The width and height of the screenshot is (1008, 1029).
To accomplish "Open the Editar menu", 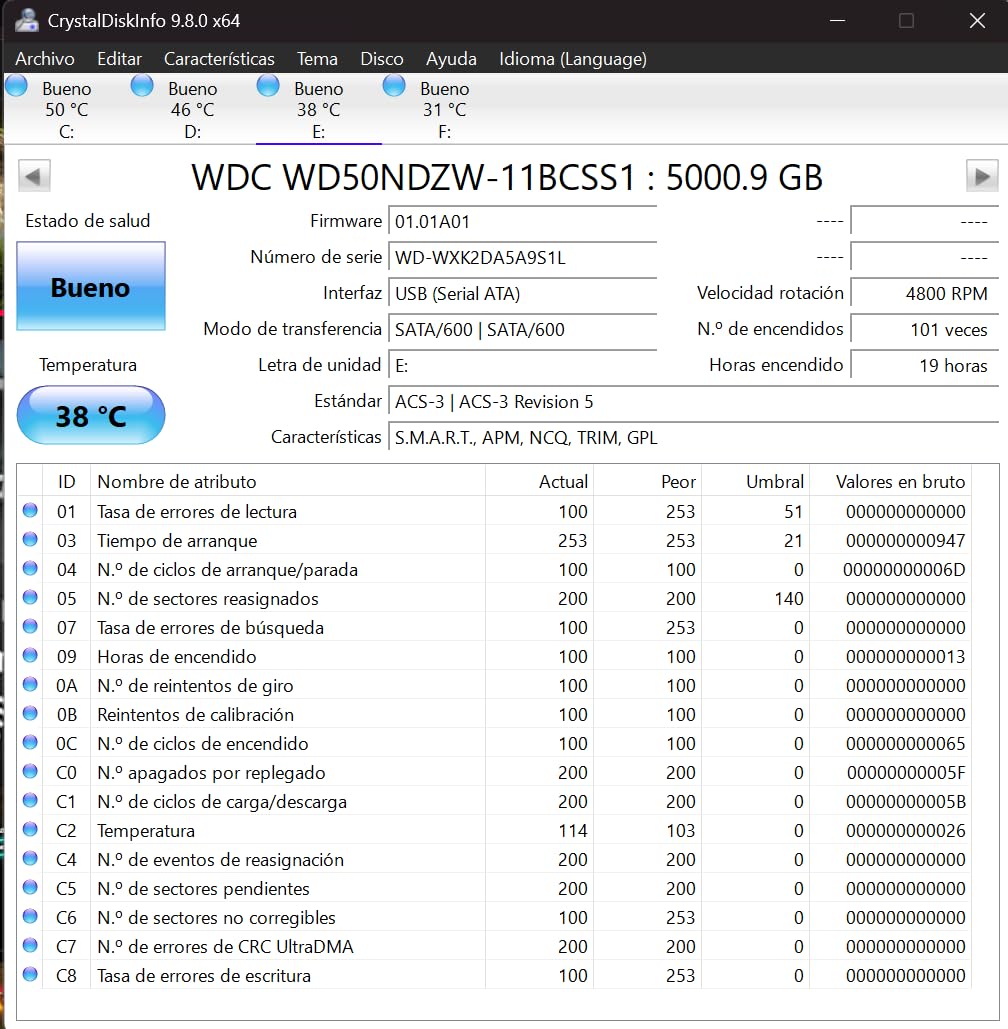I will (x=119, y=59).
